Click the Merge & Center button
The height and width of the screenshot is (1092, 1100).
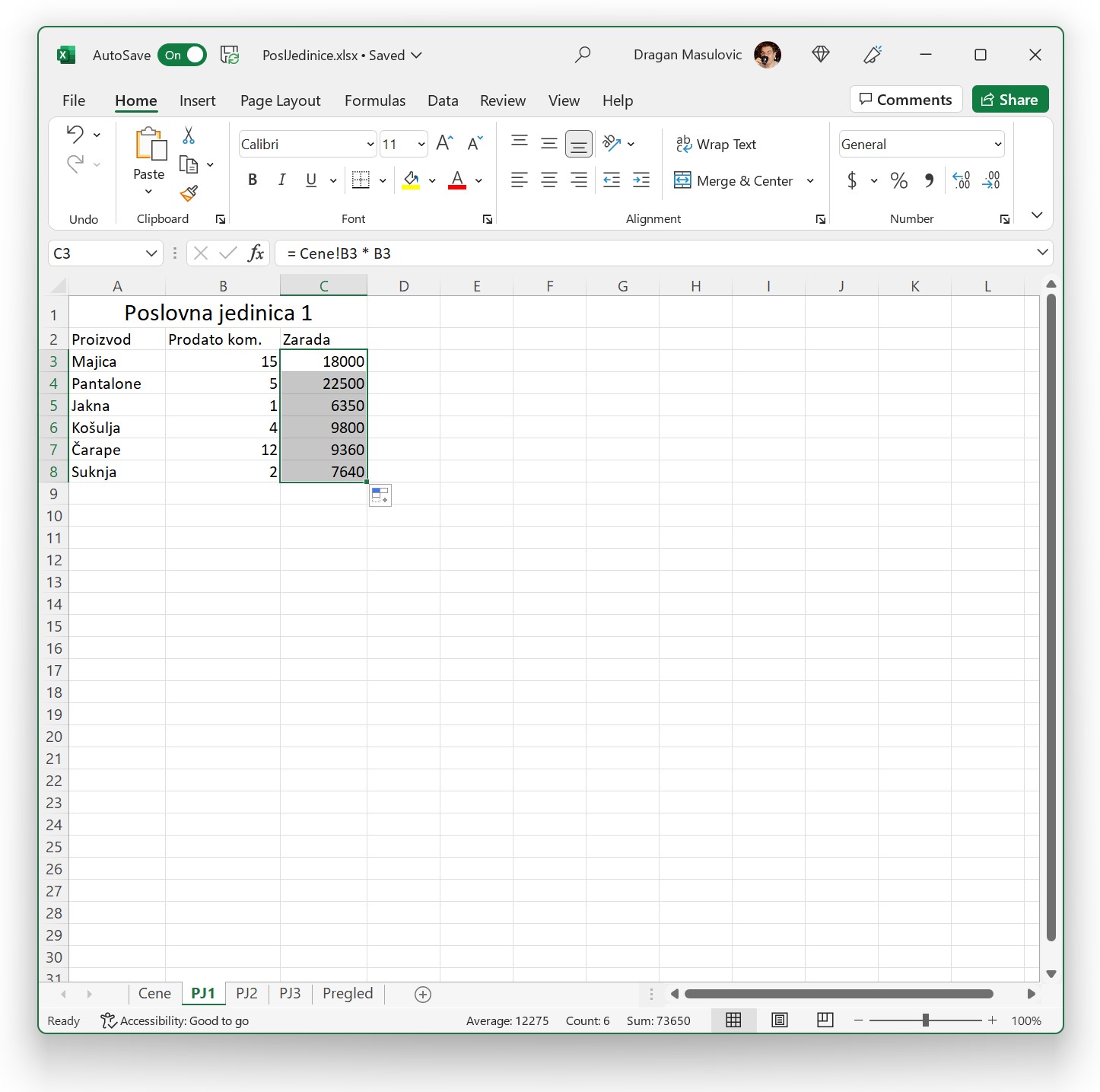point(733,181)
